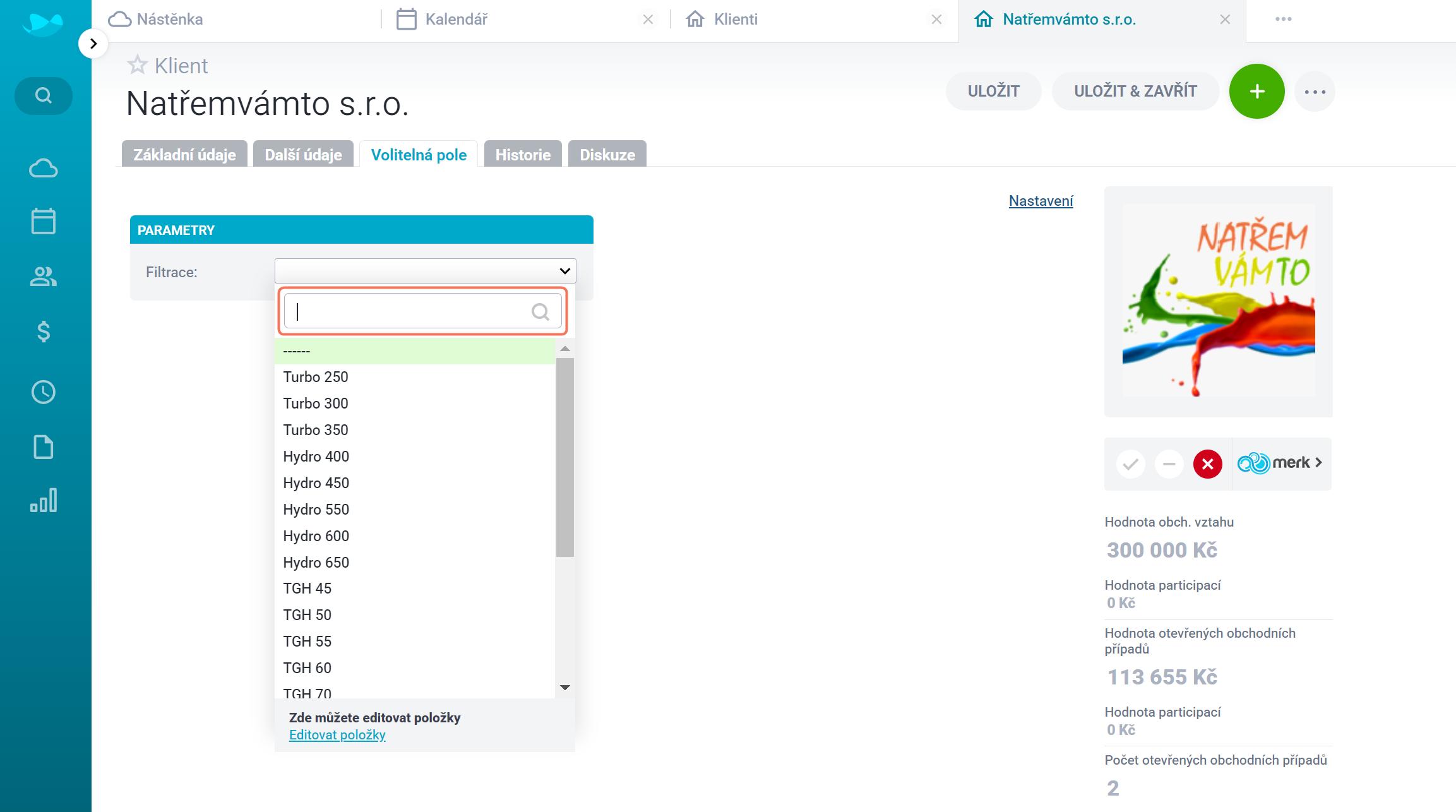Click the 113 655 Kč open cases value

pos(1162,677)
